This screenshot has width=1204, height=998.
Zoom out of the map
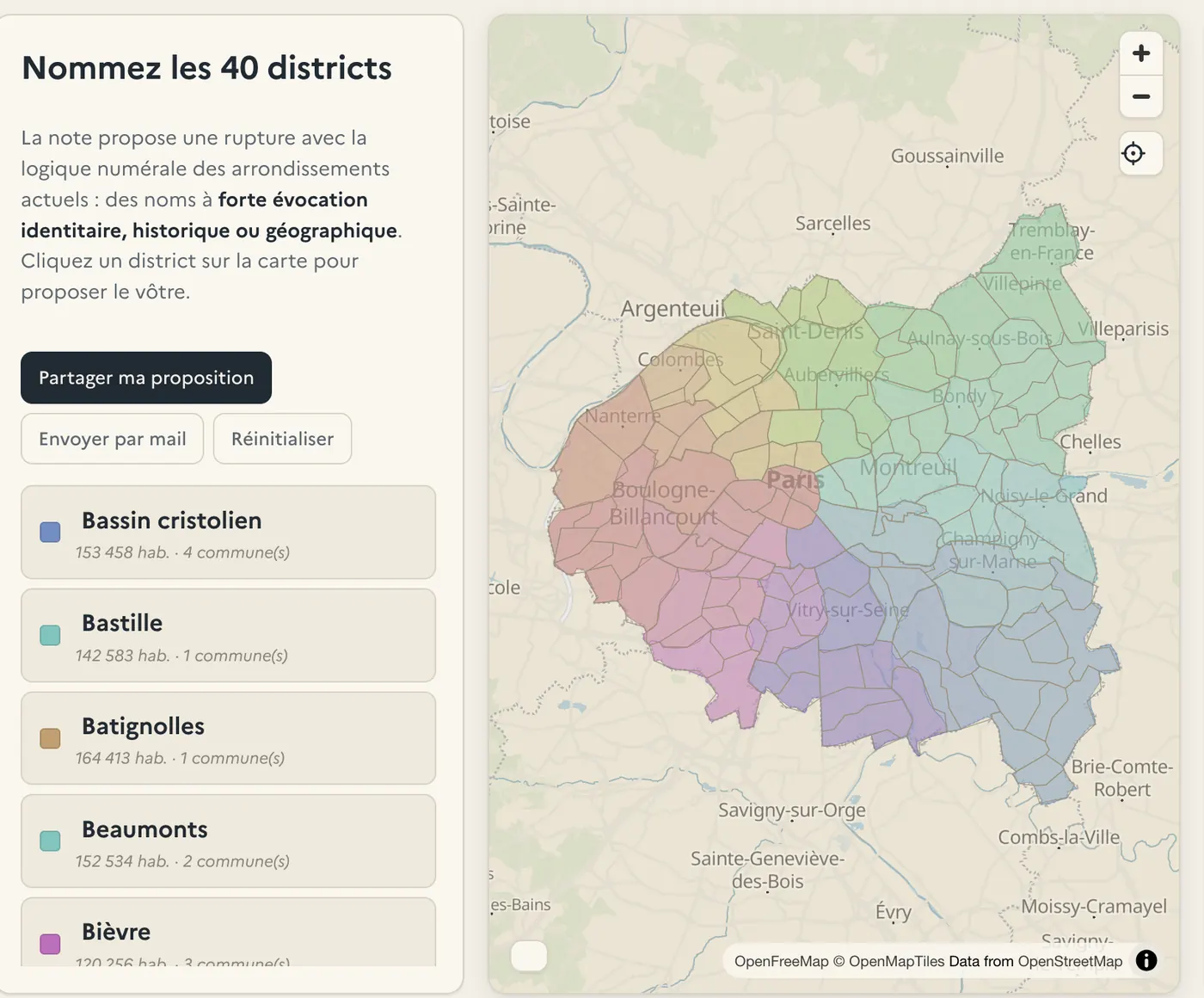click(1141, 96)
